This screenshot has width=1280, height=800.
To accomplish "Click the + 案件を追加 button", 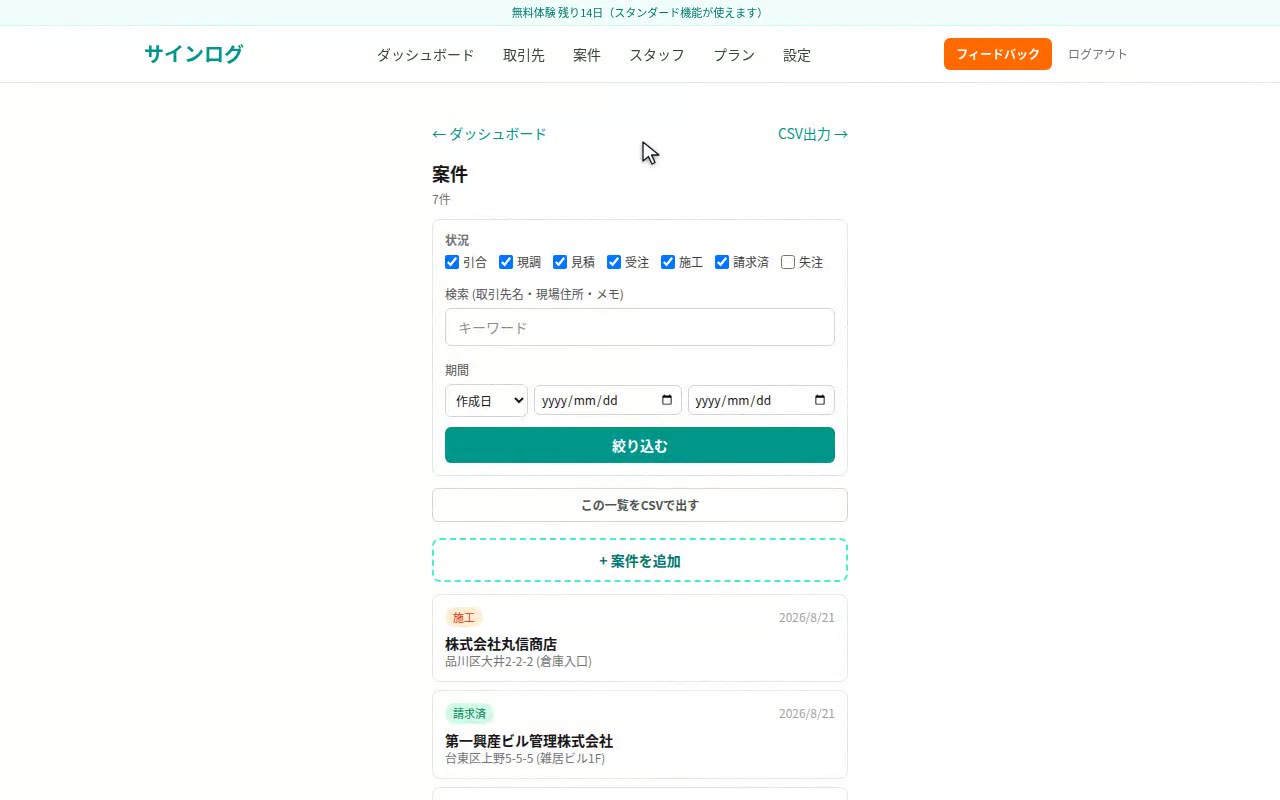I will click(x=640, y=560).
